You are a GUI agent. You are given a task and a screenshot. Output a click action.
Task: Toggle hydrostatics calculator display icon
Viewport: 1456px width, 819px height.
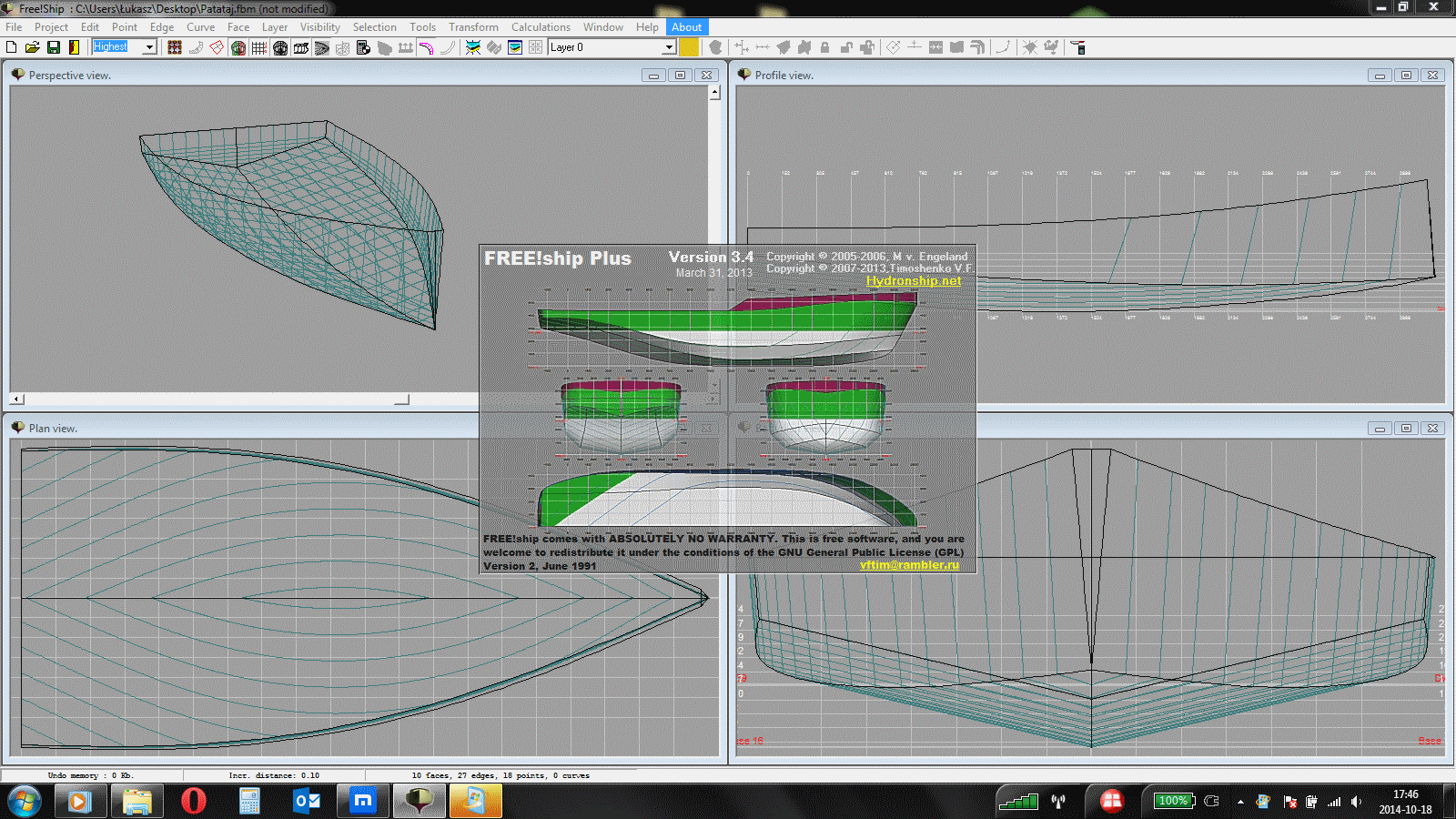click(x=363, y=47)
